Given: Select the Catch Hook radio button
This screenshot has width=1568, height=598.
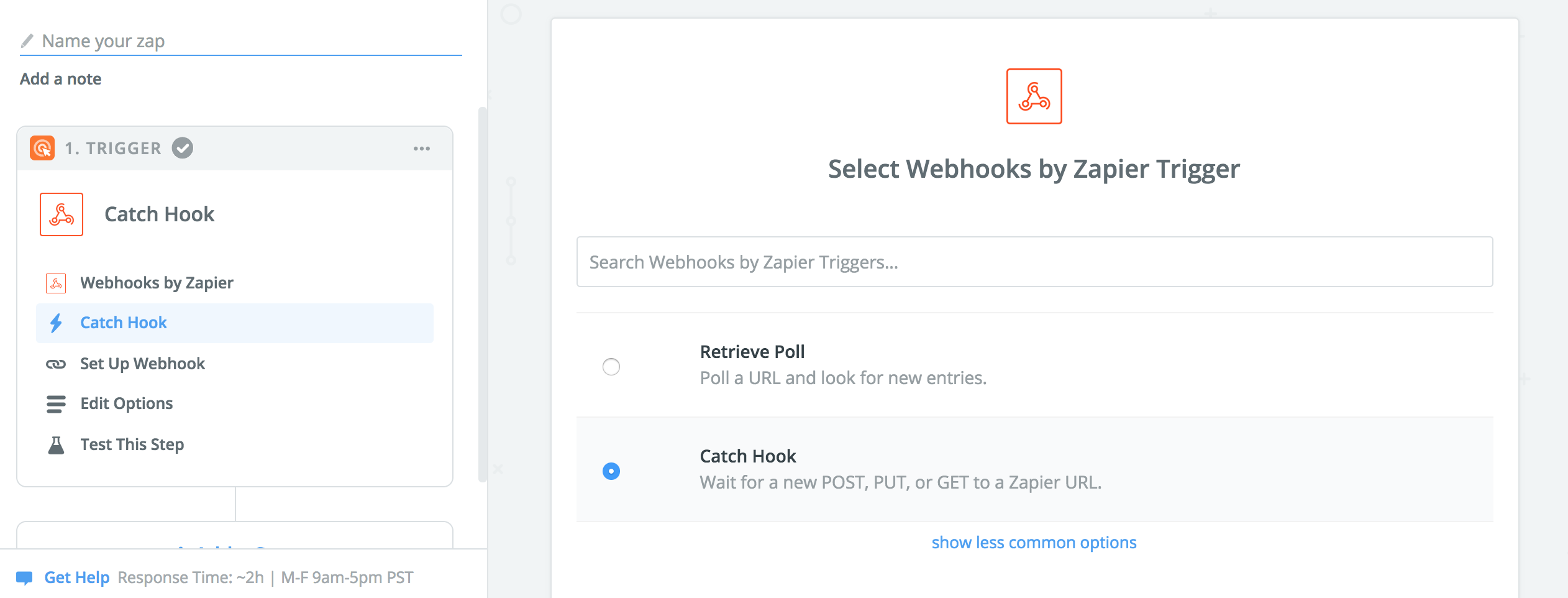Looking at the screenshot, I should (611, 471).
